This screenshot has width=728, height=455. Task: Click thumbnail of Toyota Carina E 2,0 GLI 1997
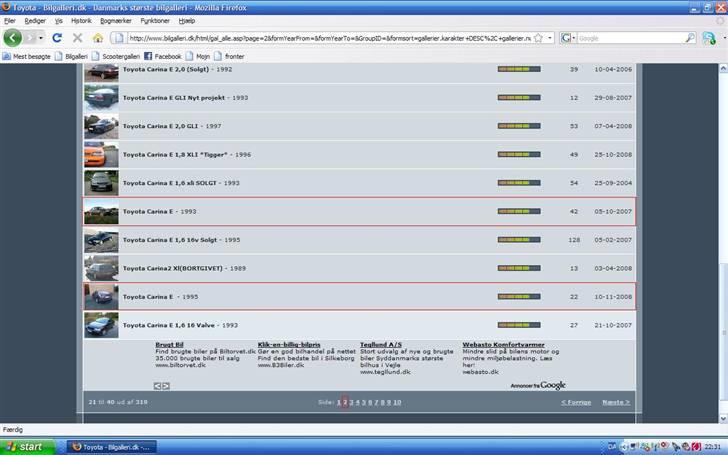point(101,126)
